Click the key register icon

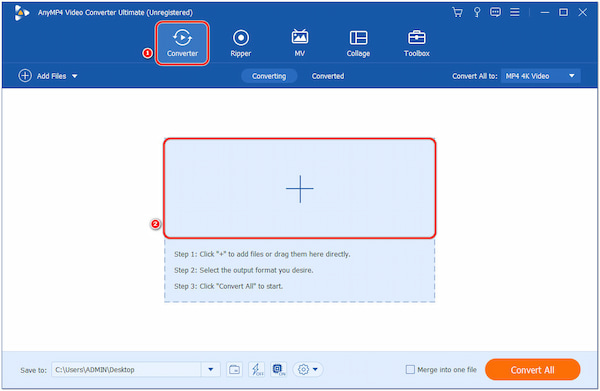pos(477,12)
